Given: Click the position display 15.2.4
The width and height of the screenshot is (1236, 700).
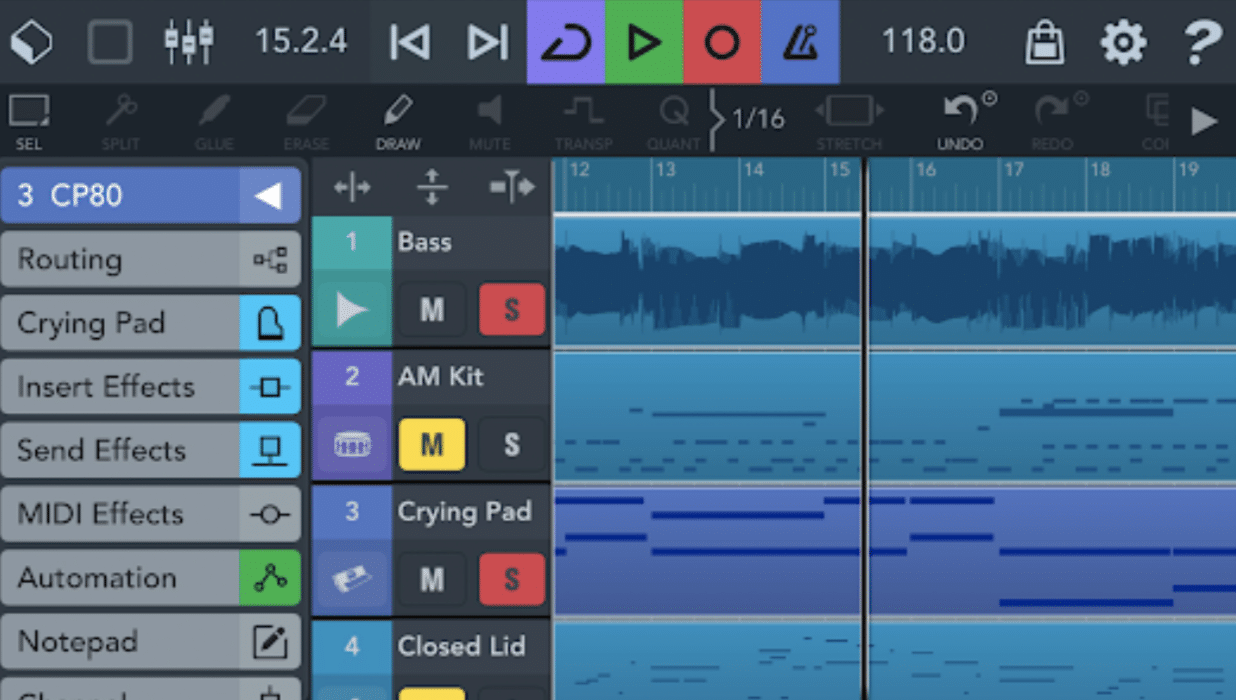Looking at the screenshot, I should click(x=300, y=42).
